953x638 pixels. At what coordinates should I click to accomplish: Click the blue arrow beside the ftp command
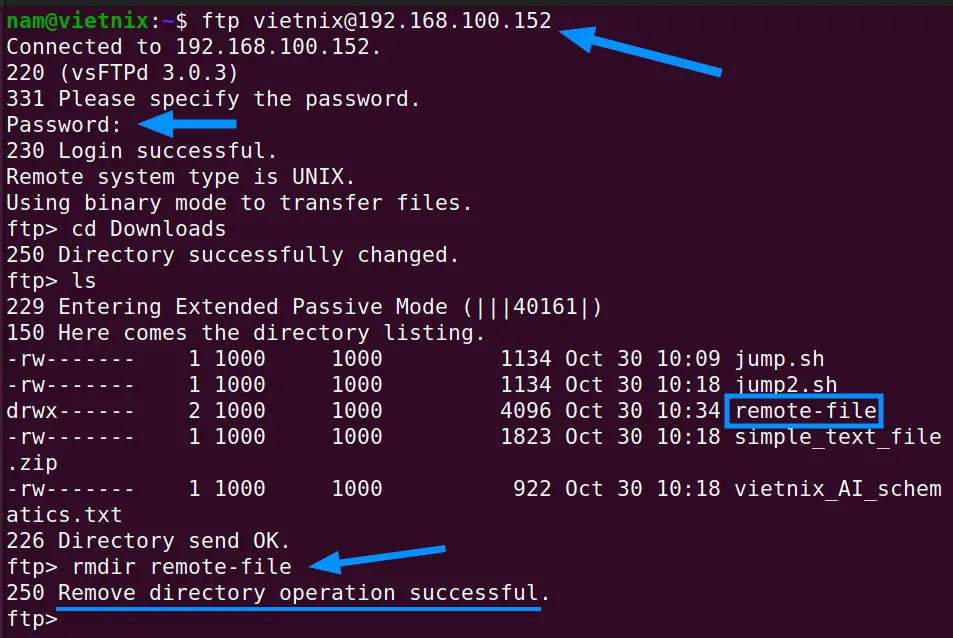click(640, 51)
